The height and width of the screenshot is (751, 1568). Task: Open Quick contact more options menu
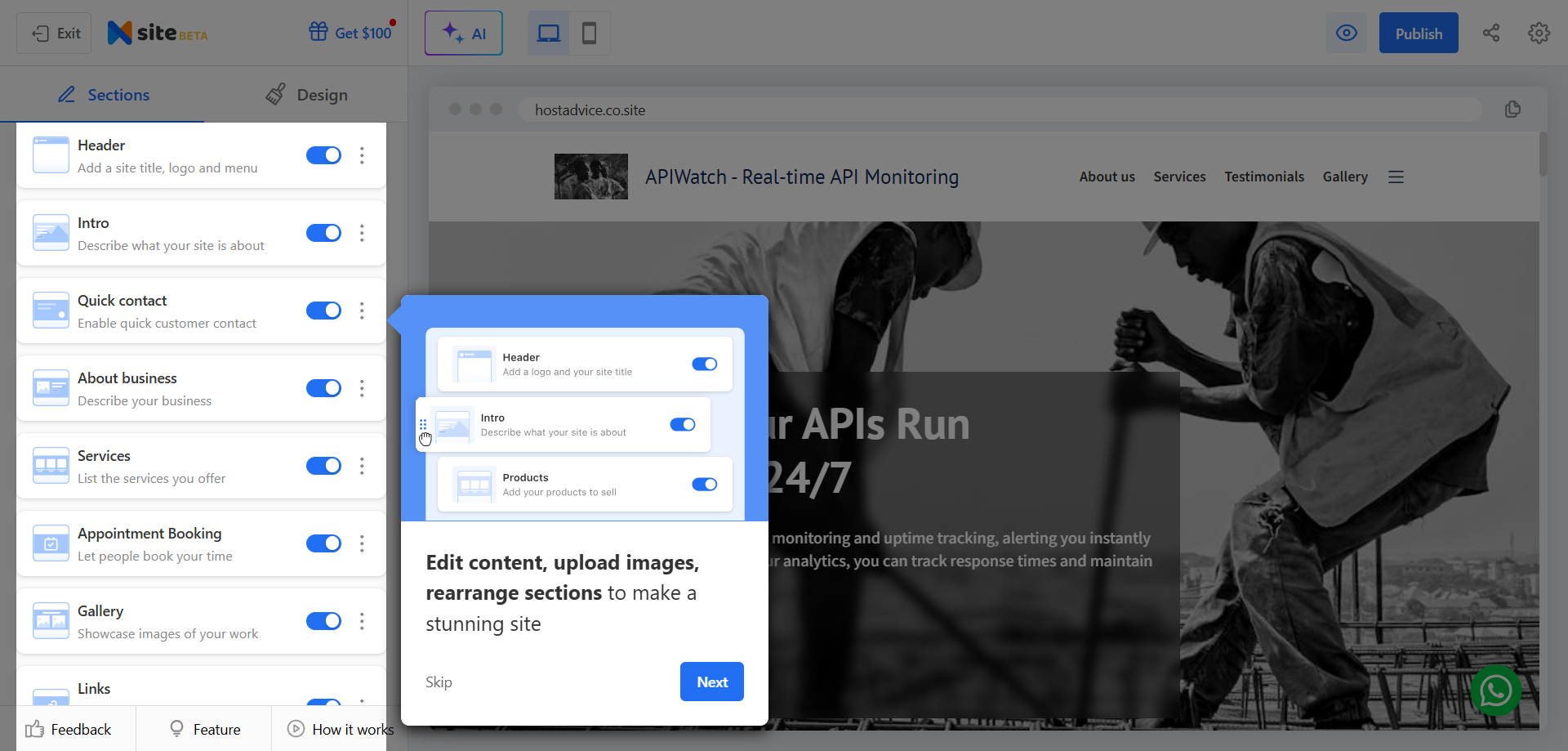[x=362, y=311]
